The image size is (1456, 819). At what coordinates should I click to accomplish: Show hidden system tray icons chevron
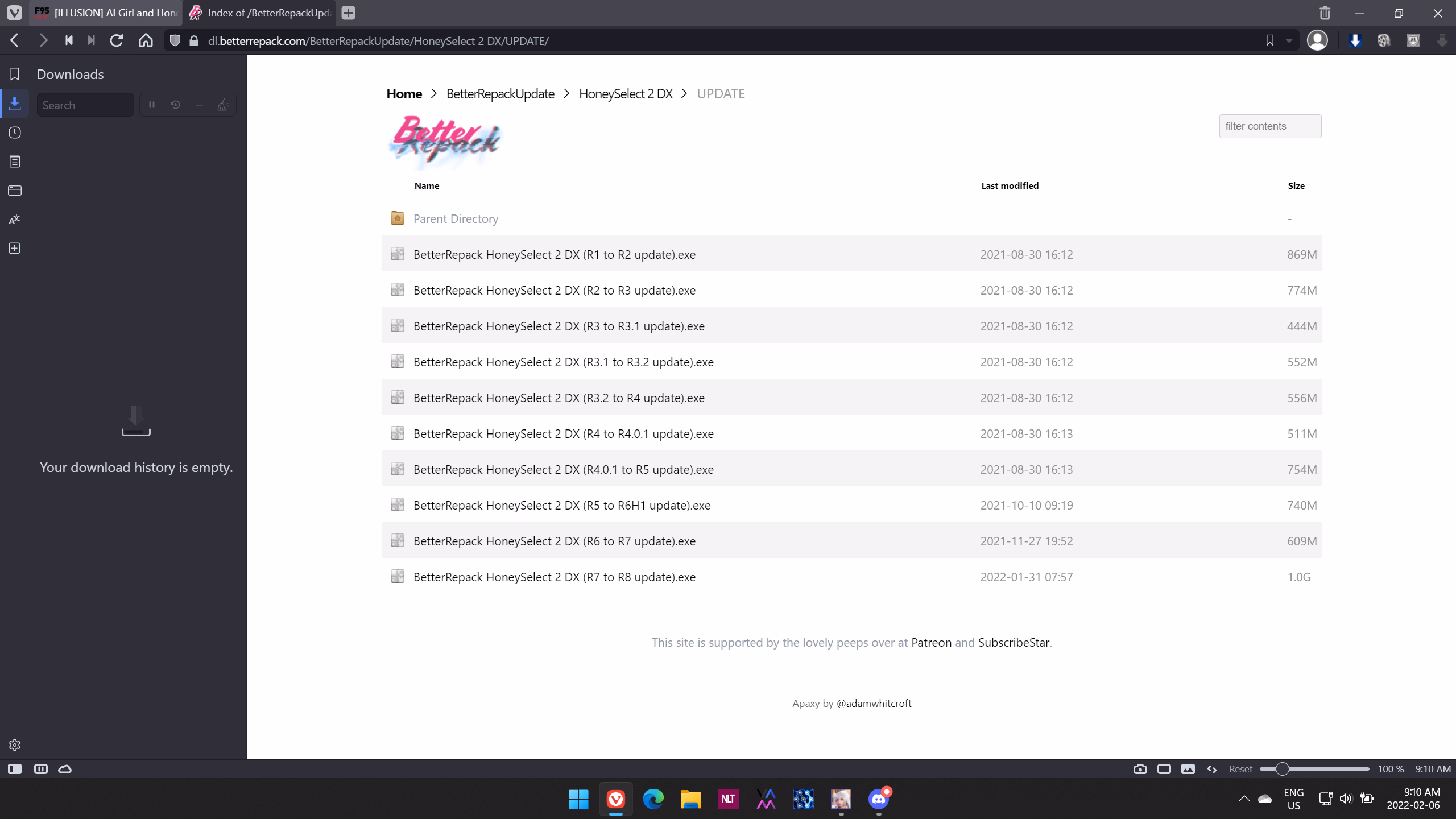tap(1244, 799)
